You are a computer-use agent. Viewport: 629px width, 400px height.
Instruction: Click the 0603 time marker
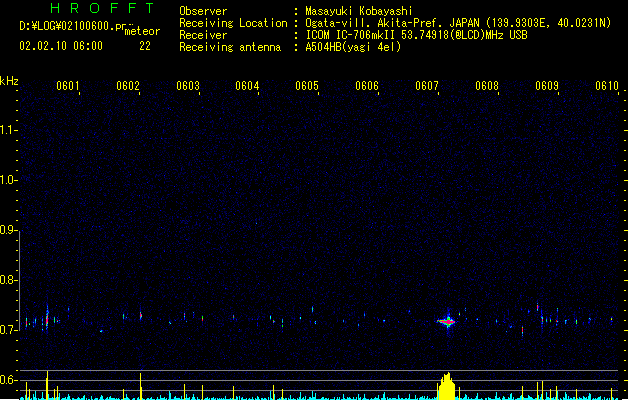(188, 86)
